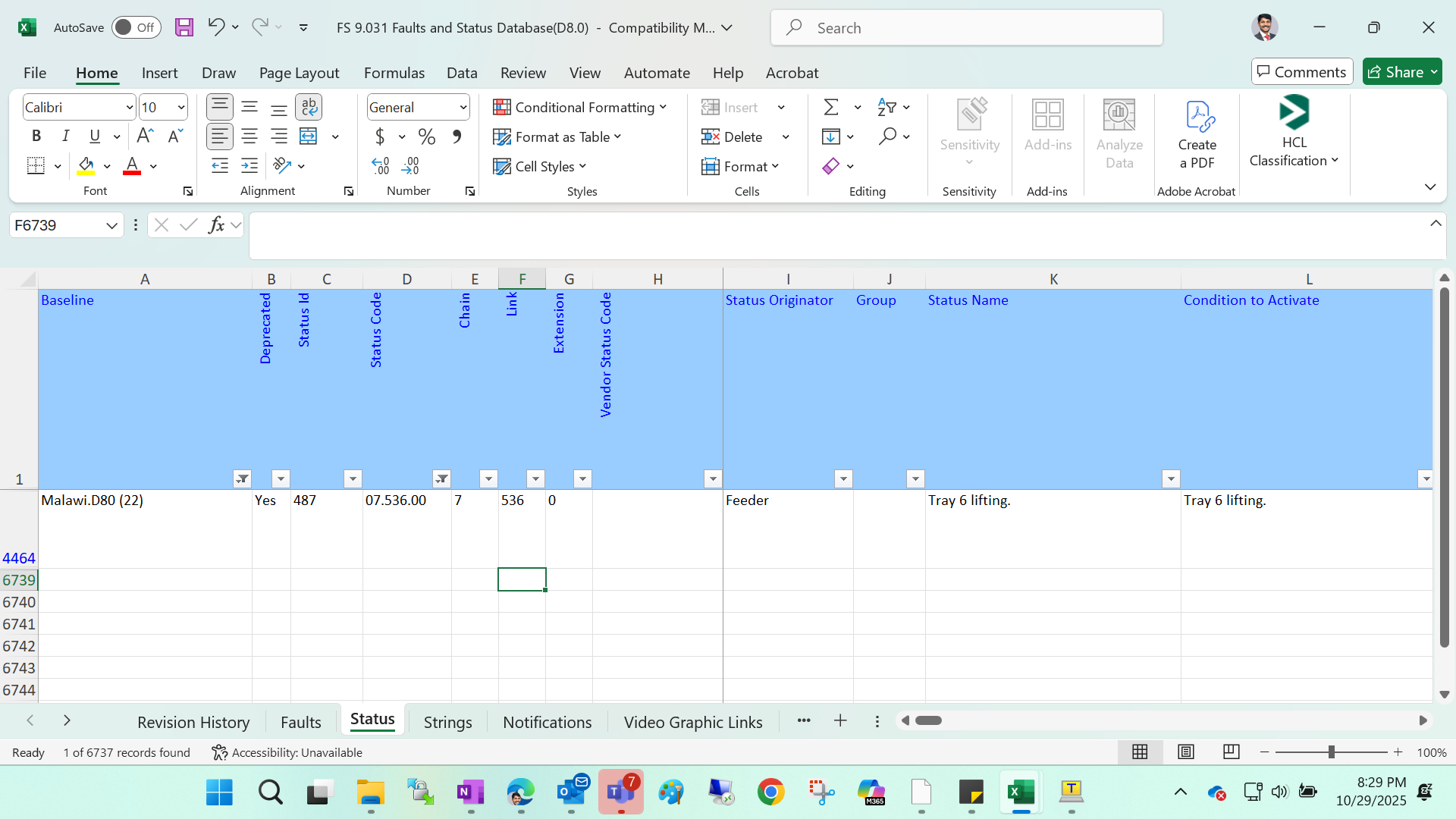Click the Create a PDF icon

coord(1197,135)
